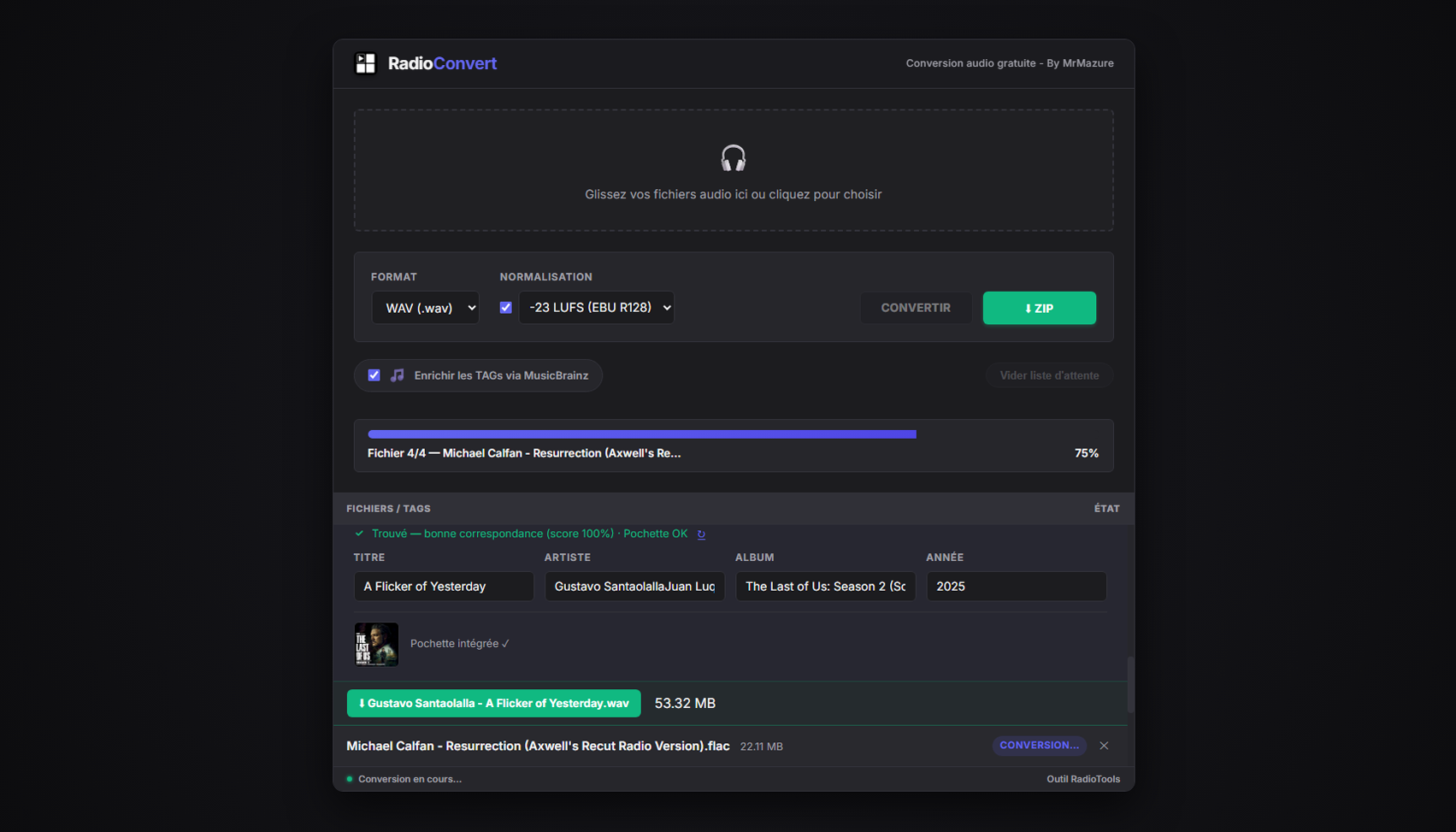Disable Enrichir les TAGs via MusicBrainz checkbox
Image resolution: width=1456 pixels, height=832 pixels.
tap(374, 375)
